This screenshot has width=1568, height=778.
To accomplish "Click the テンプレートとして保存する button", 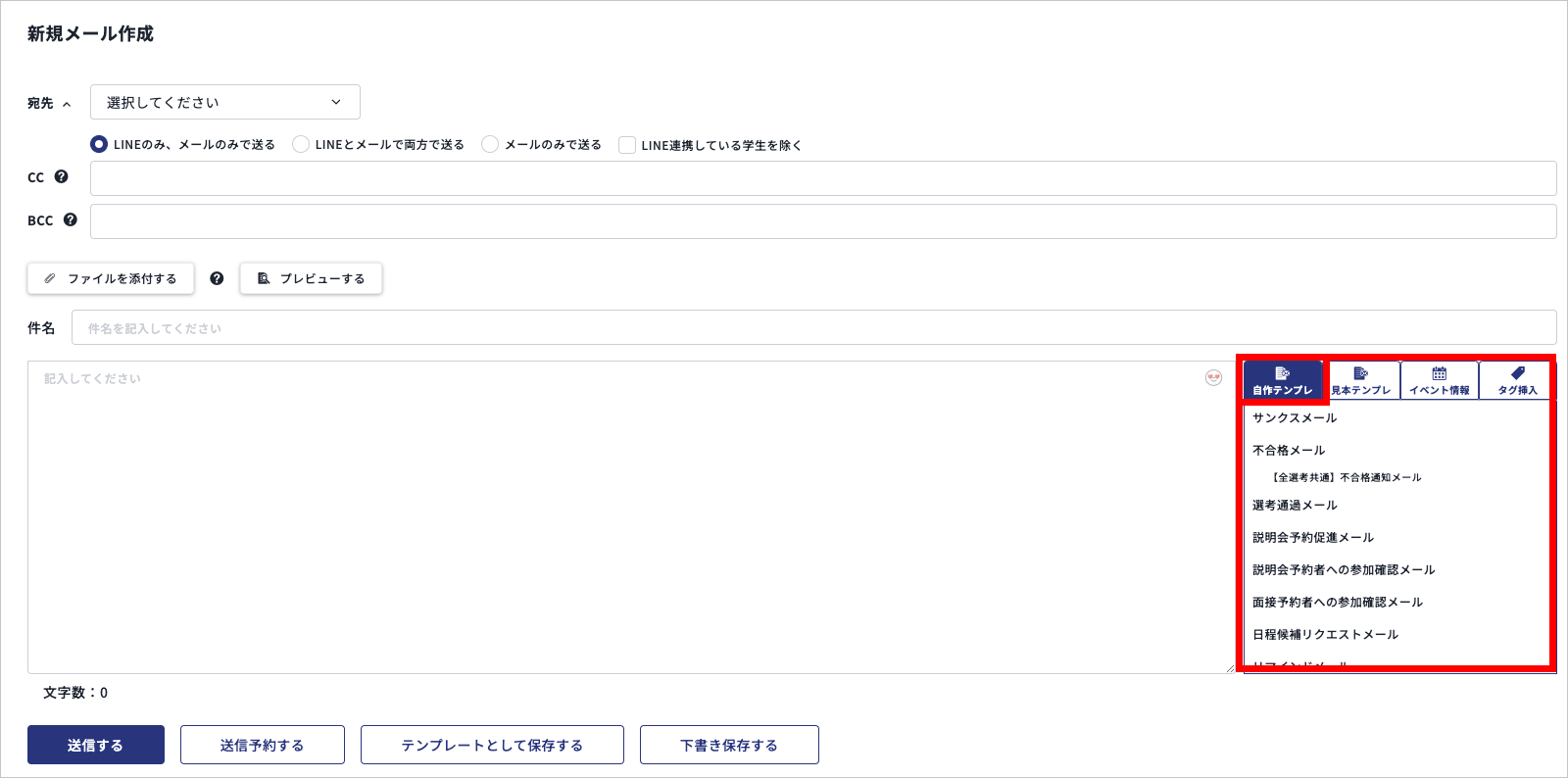I will 492,745.
